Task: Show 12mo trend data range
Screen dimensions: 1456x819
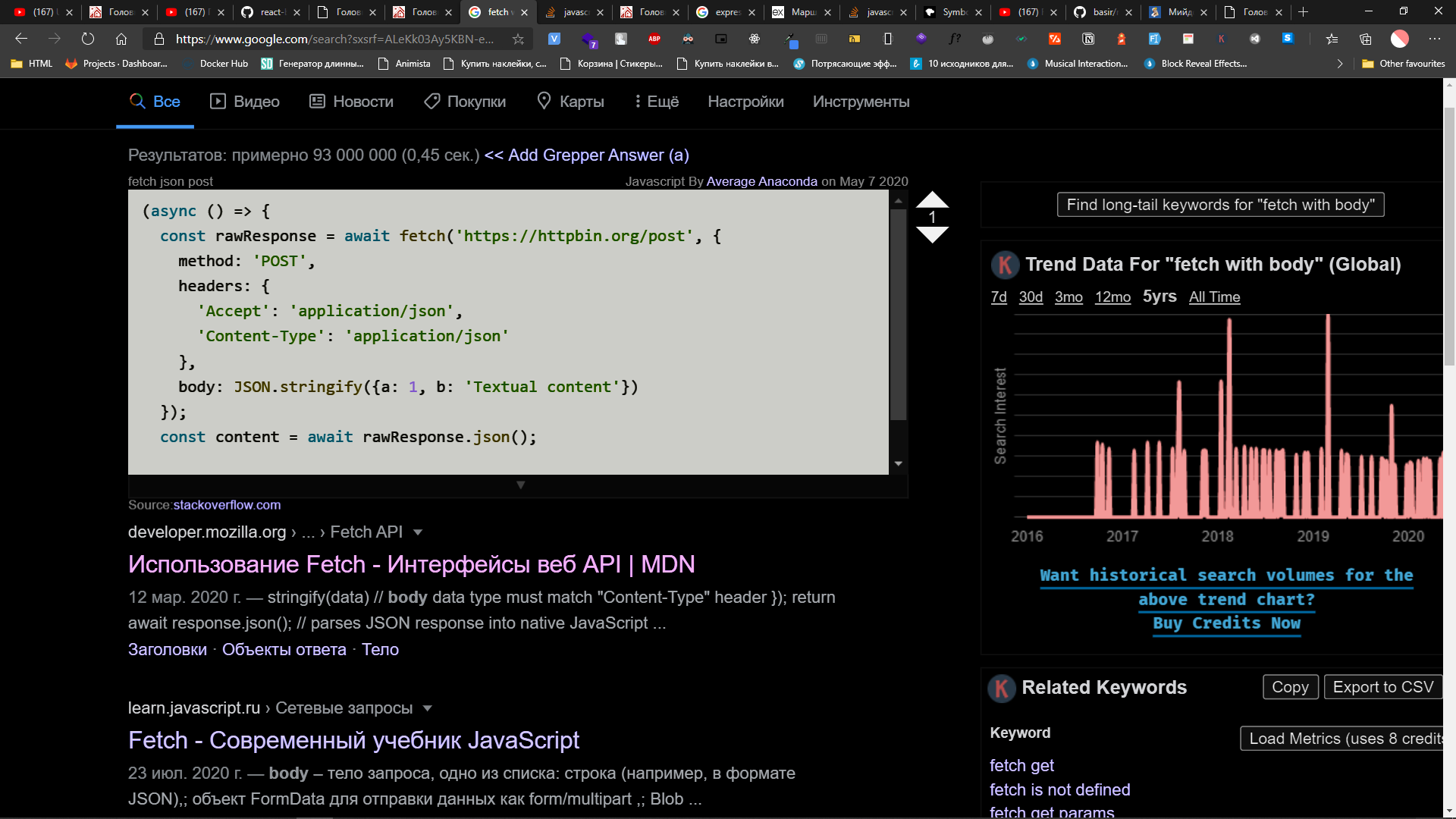Action: tap(1112, 297)
